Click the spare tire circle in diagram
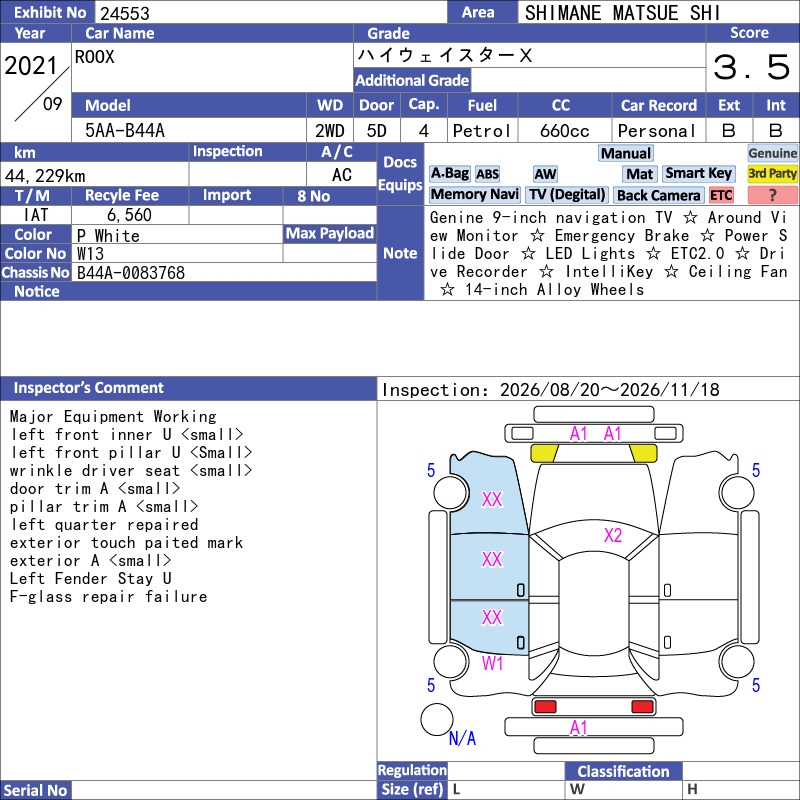This screenshot has height=800, width=800. coord(437,719)
